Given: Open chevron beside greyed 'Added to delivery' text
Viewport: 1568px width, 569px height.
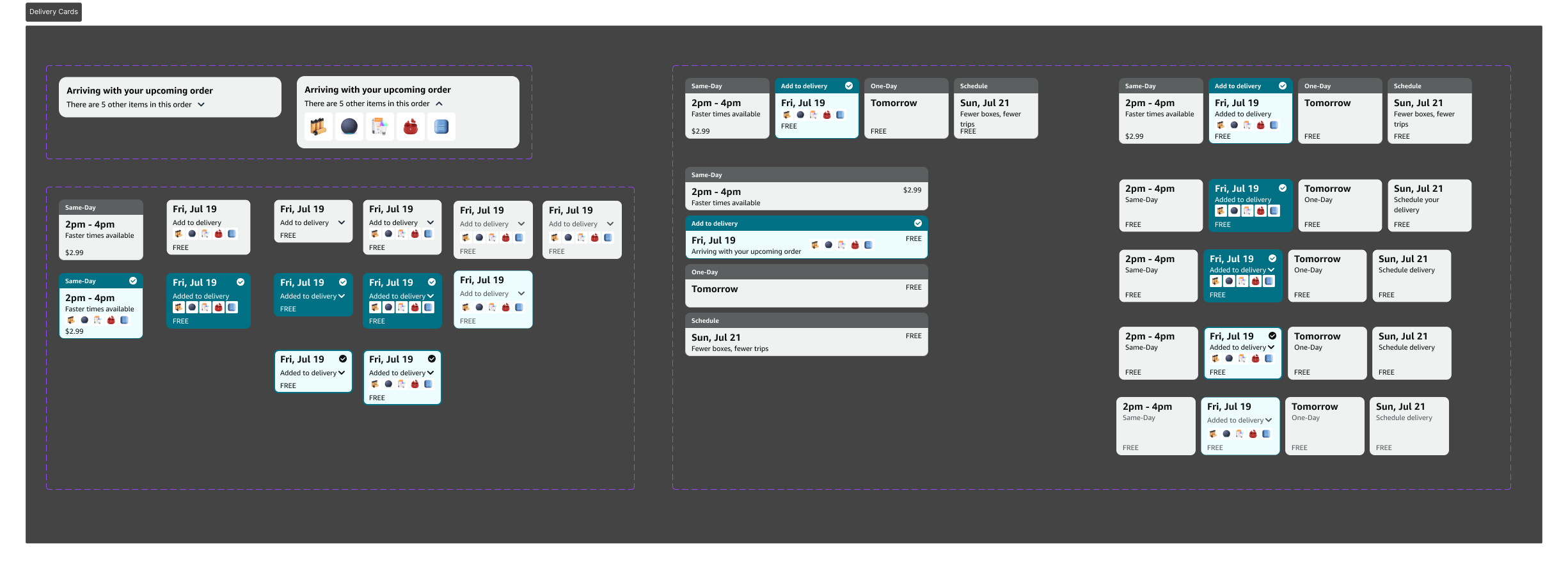Looking at the screenshot, I should click(x=1269, y=420).
